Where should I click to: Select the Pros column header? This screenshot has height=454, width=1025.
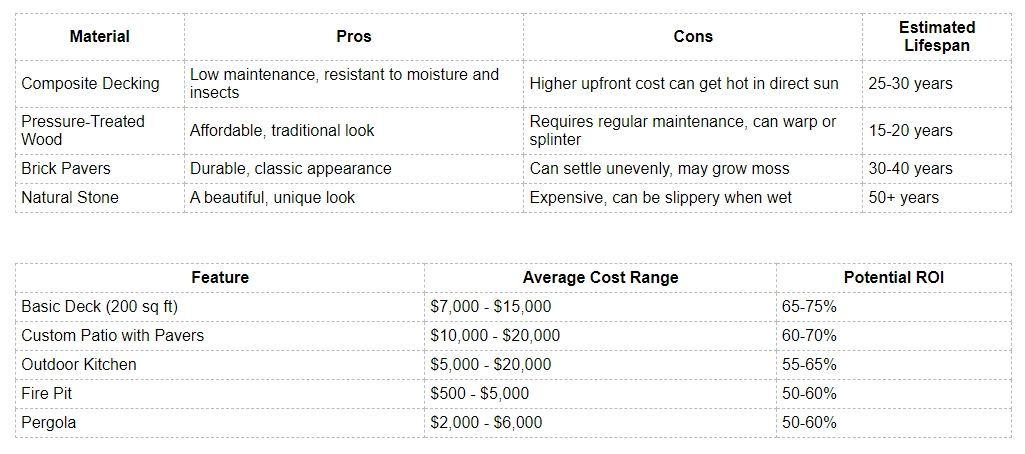coord(354,37)
